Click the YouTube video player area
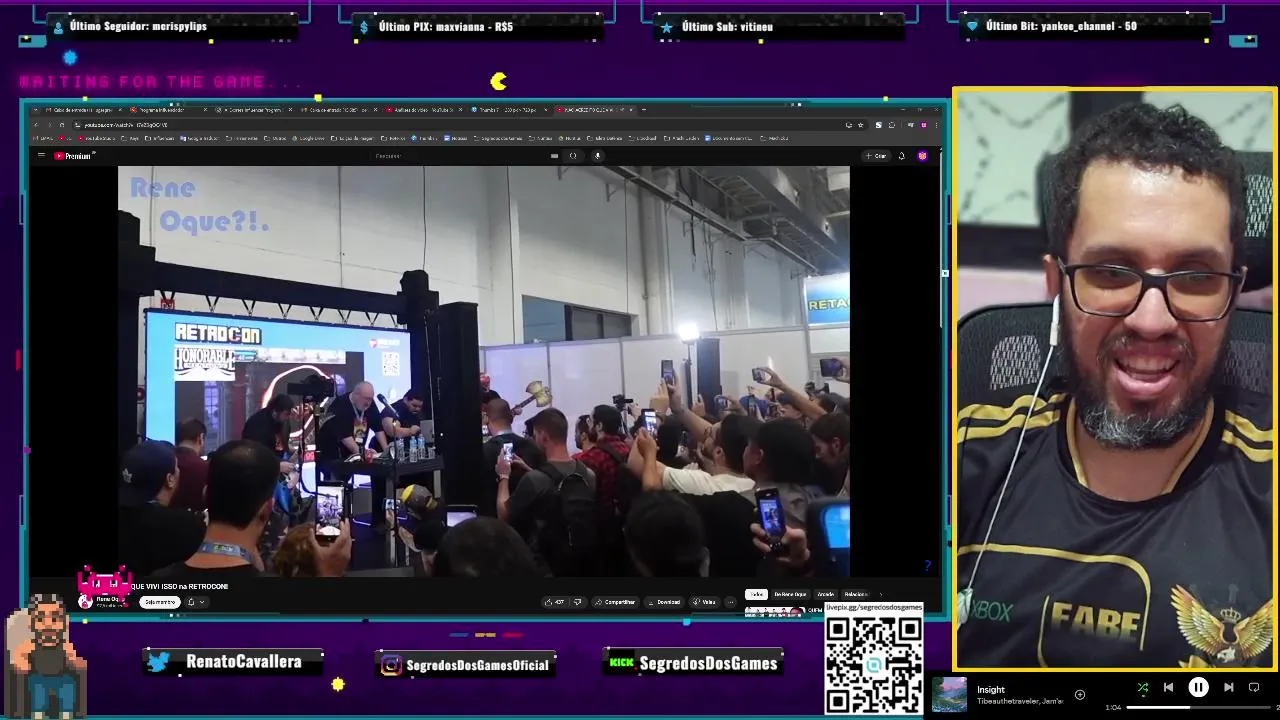Image resolution: width=1280 pixels, height=720 pixels. [x=484, y=371]
